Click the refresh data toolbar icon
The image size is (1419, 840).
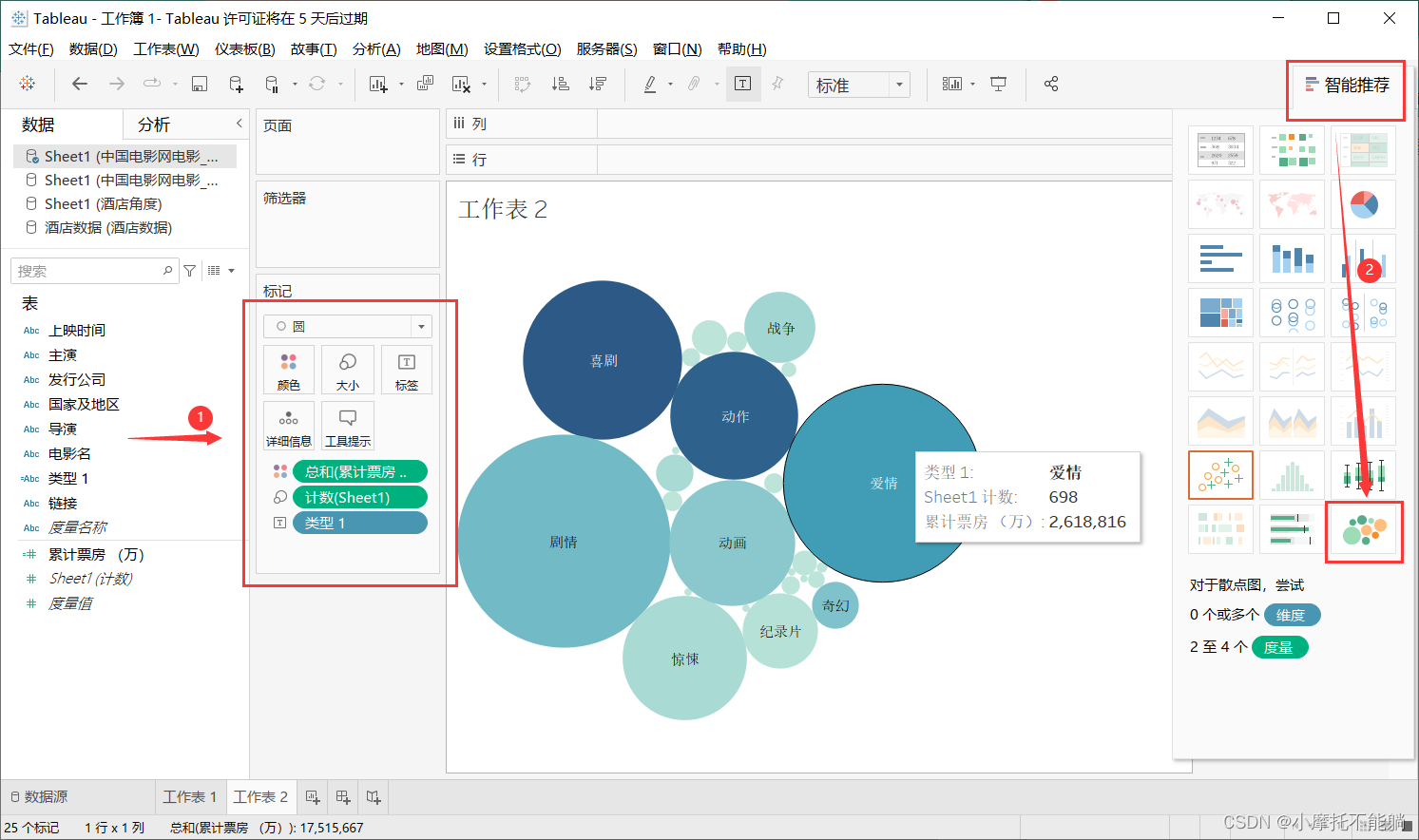(317, 84)
